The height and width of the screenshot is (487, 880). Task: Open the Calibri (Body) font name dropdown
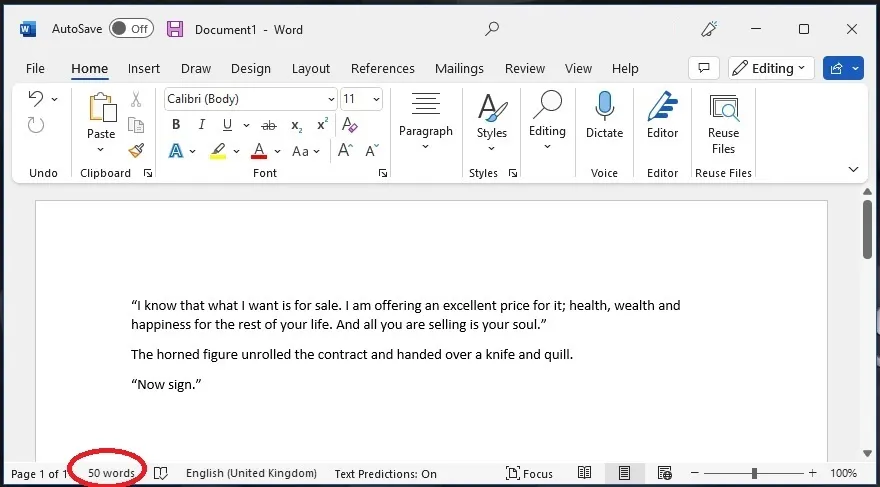coord(331,99)
